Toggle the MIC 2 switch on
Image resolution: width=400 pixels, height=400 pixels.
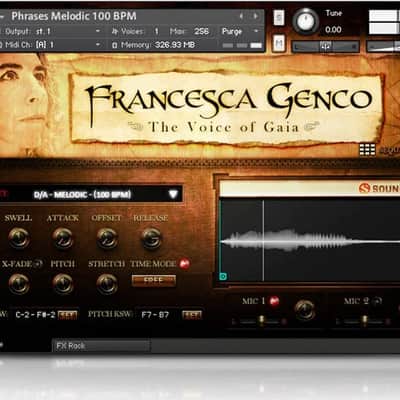378,301
